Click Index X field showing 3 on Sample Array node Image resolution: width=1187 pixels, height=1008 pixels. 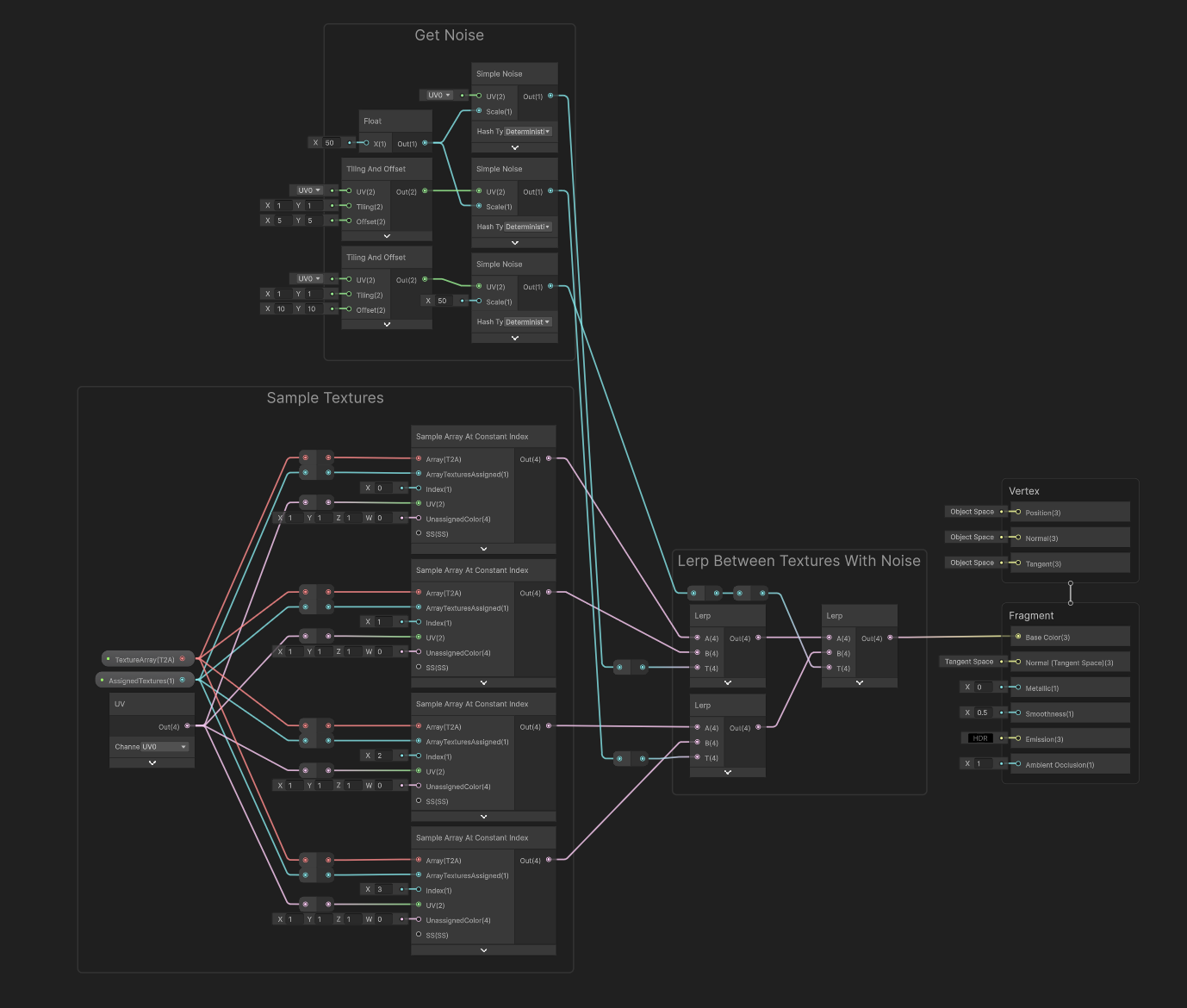(384, 889)
